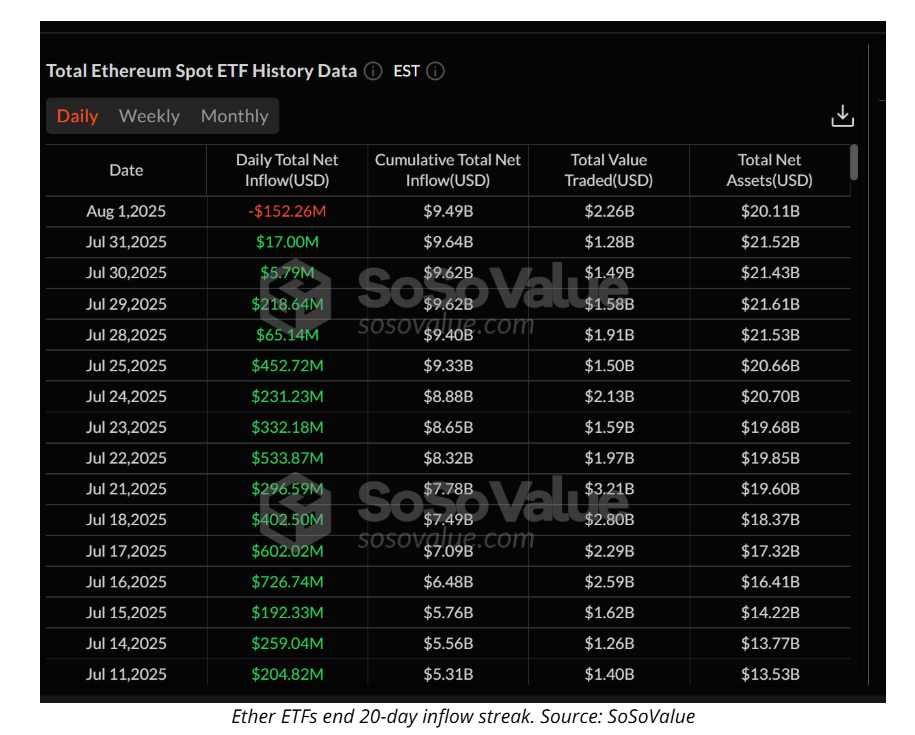Click the Total Ethereum Spot ETF title
Screen dimensions: 915x735
pos(201,71)
